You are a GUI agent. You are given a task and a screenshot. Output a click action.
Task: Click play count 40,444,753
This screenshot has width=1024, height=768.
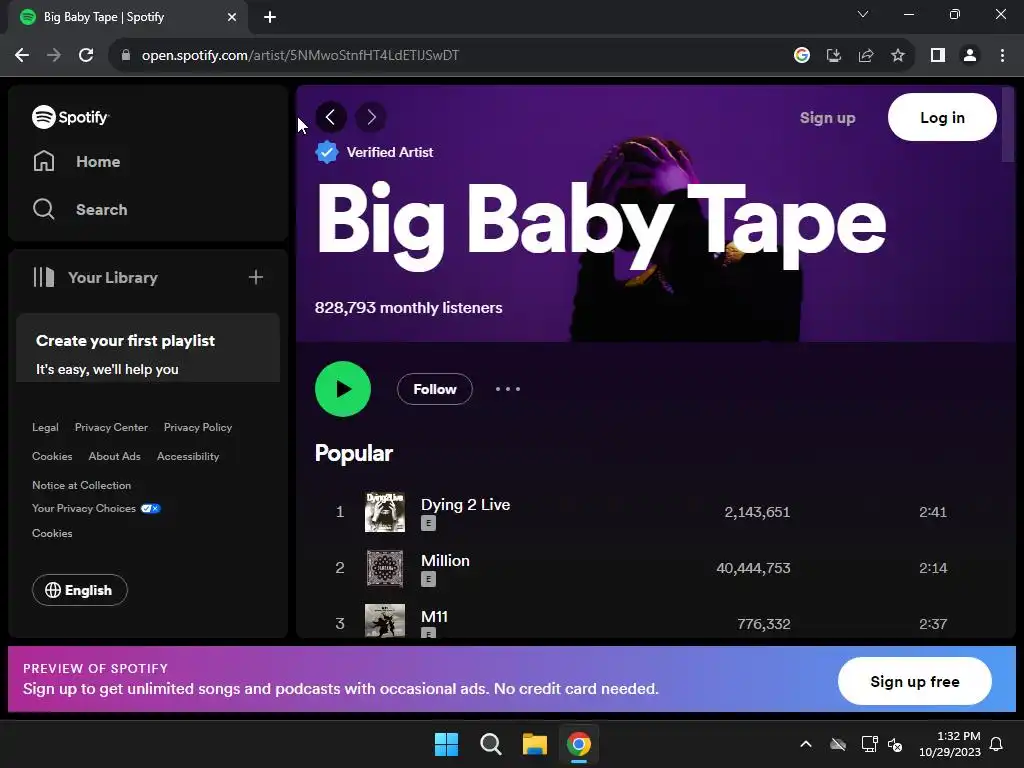(753, 568)
